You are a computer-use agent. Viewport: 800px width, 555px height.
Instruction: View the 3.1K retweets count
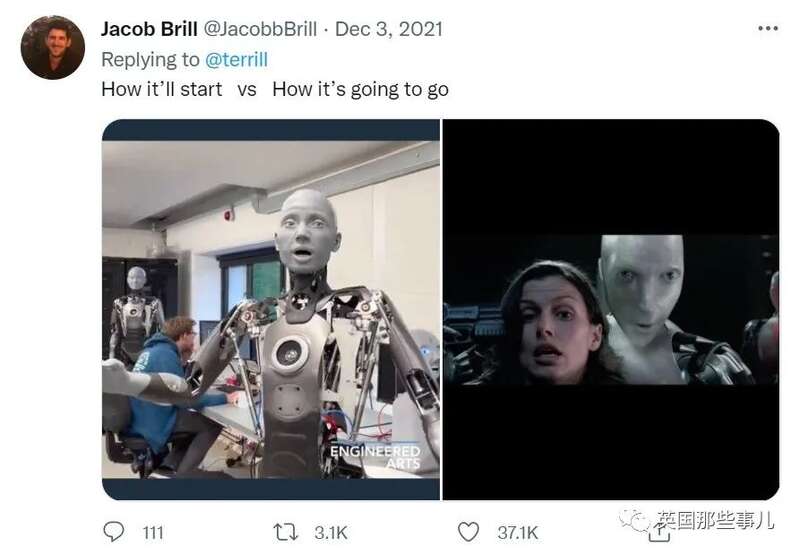(331, 533)
